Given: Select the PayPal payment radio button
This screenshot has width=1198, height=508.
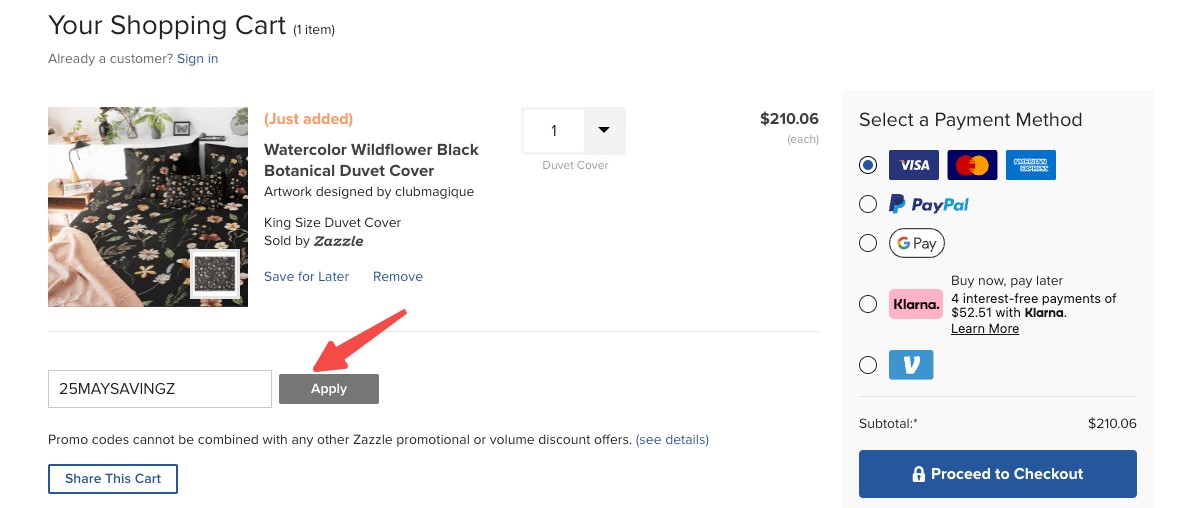Looking at the screenshot, I should [x=868, y=204].
